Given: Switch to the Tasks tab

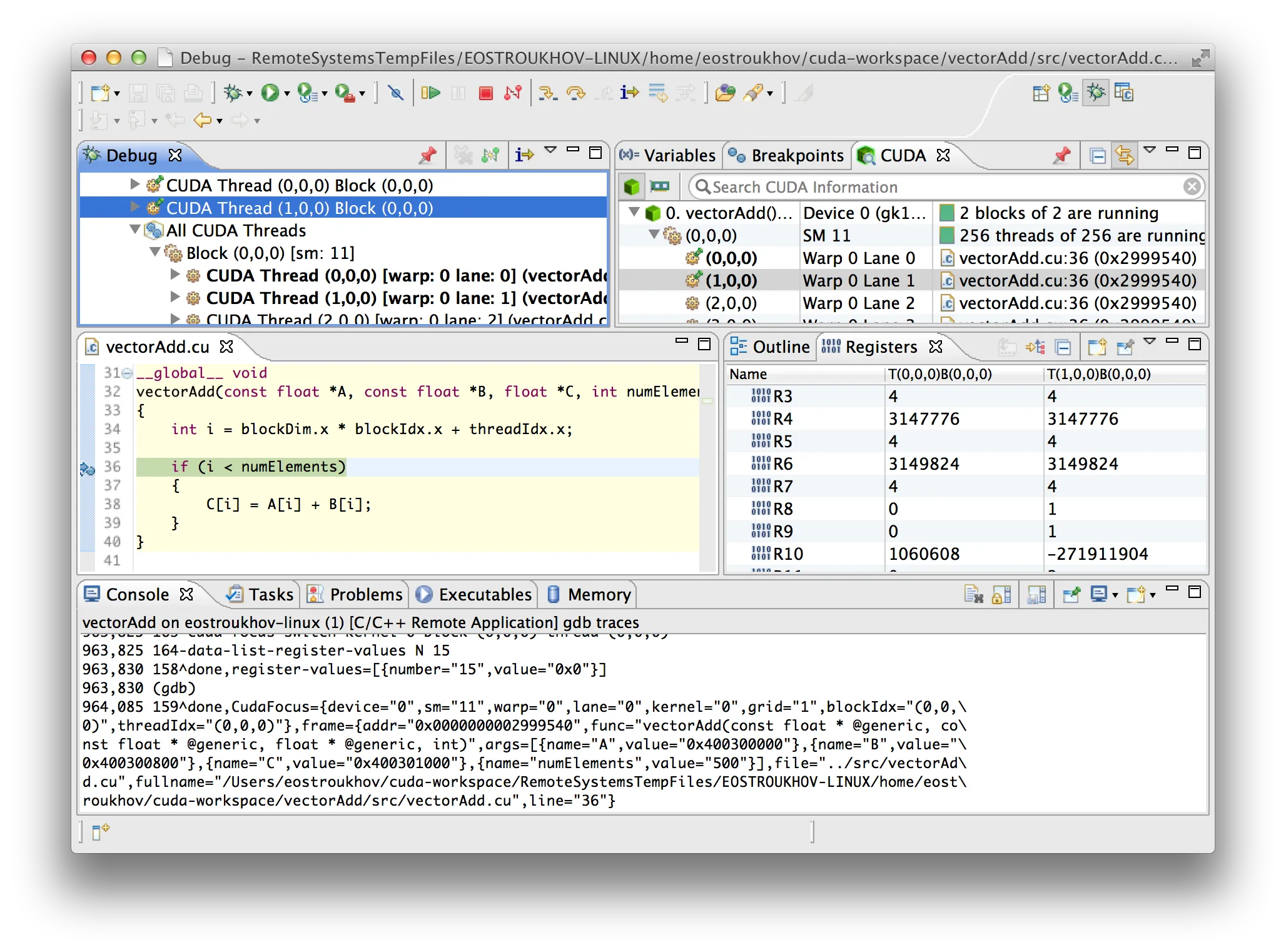Looking at the screenshot, I should pos(260,594).
